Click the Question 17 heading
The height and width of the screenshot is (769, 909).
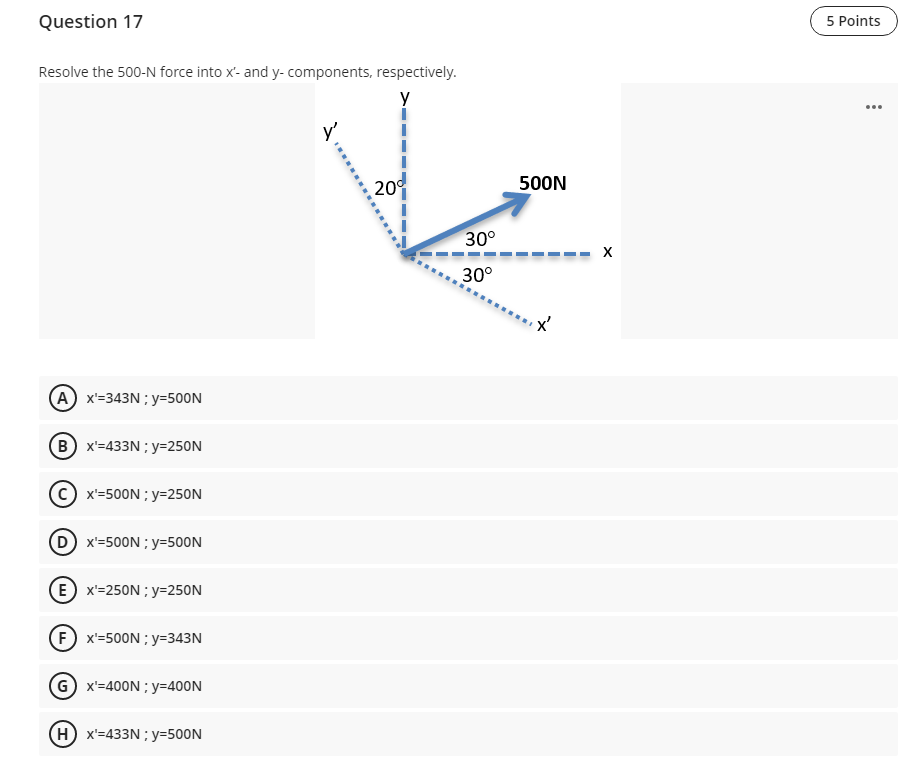[x=91, y=21]
